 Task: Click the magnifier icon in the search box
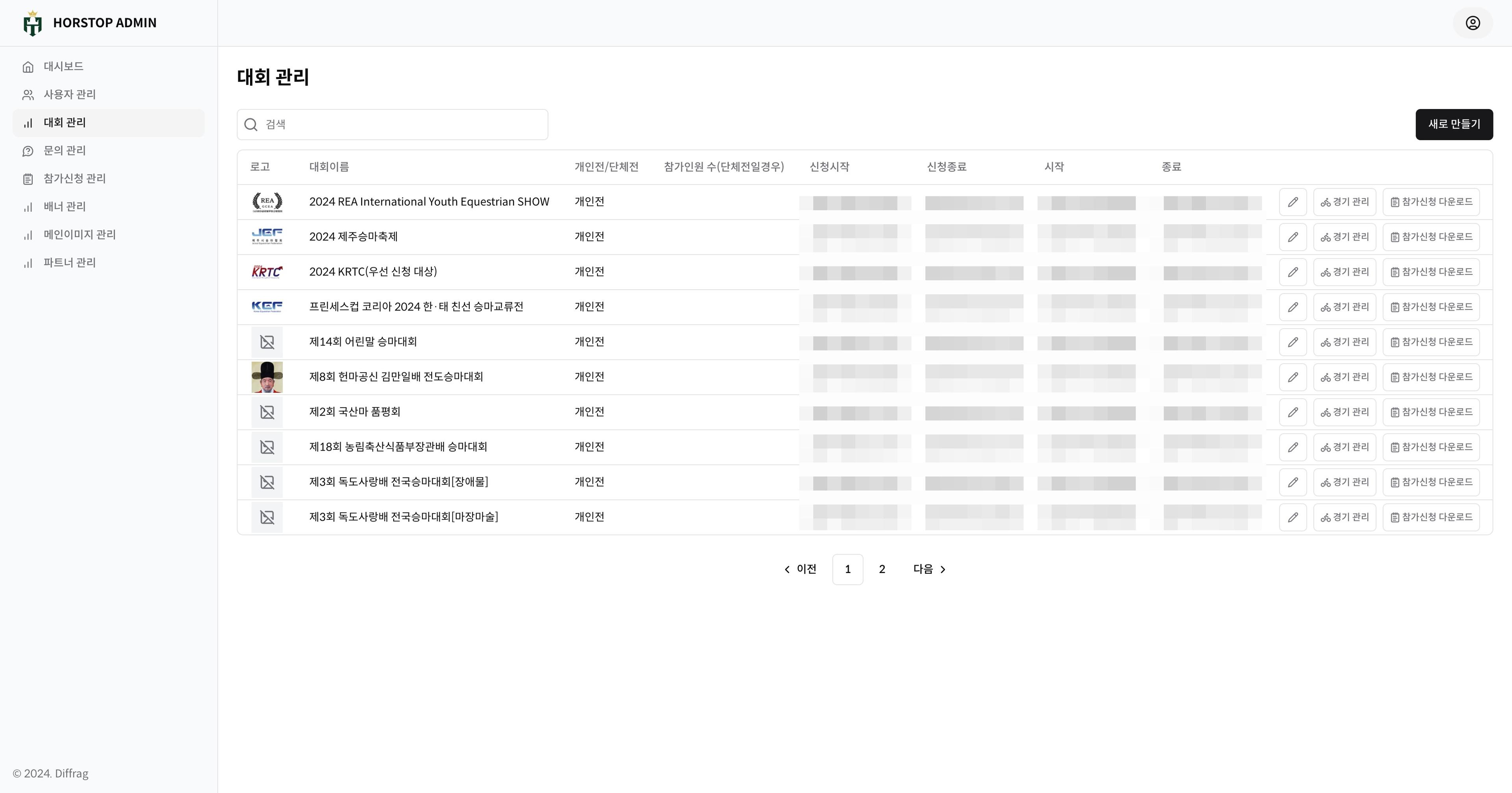(251, 124)
